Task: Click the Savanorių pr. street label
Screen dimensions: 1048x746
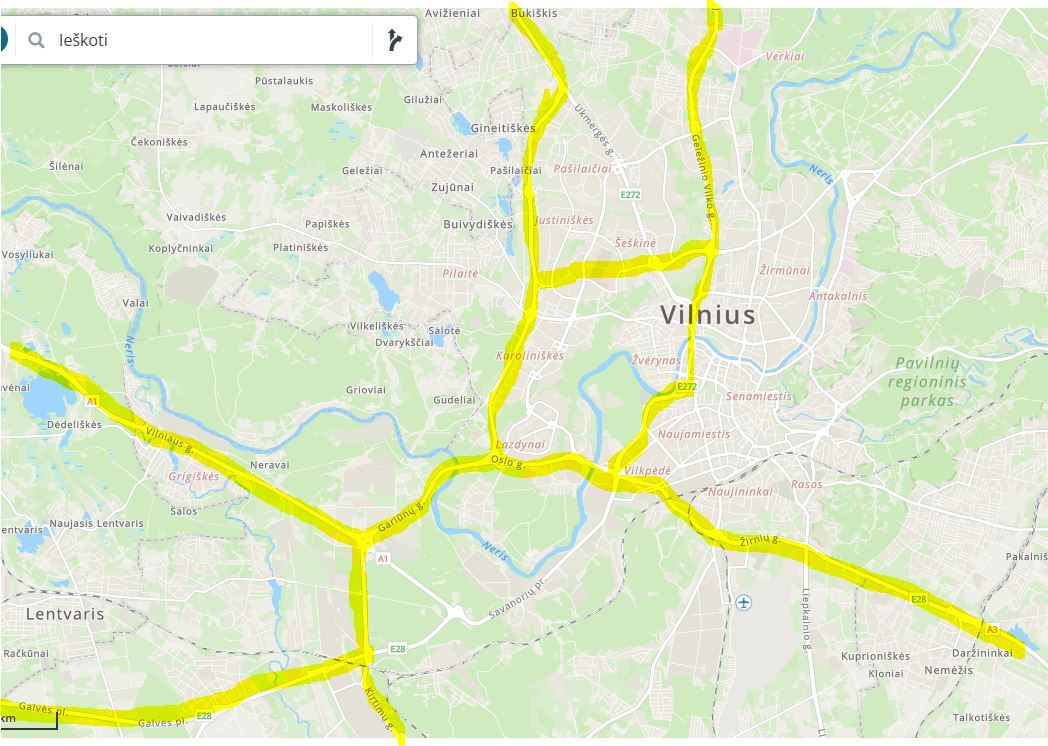Action: (517, 597)
